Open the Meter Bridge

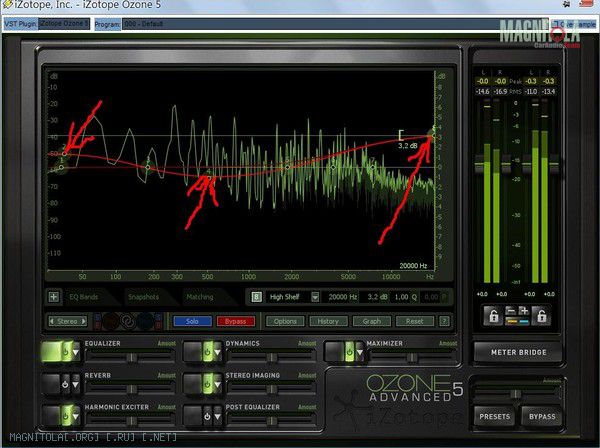518,352
